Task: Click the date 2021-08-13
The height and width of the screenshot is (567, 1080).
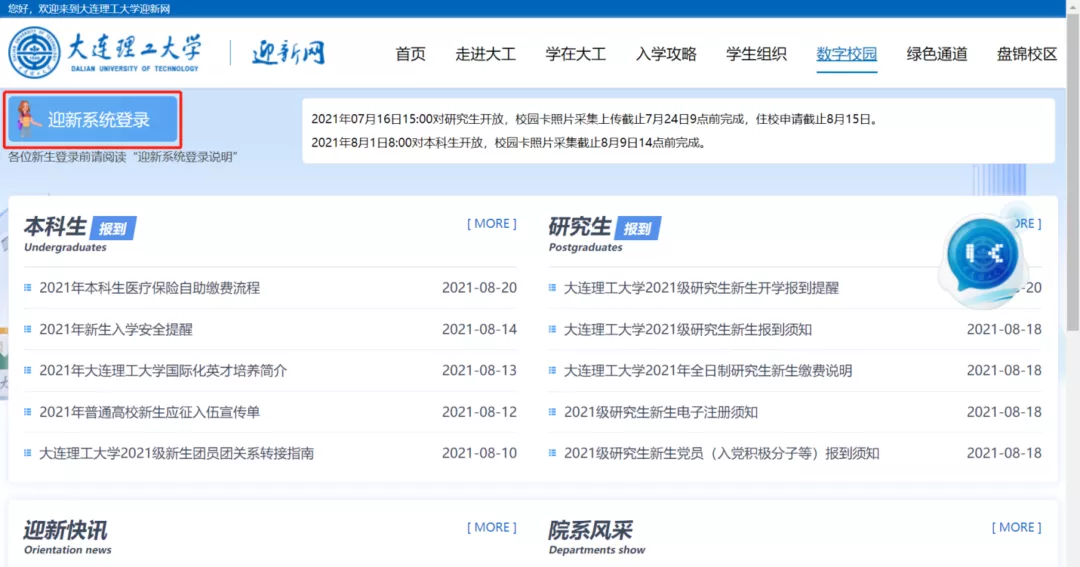Action: pyautogui.click(x=479, y=371)
